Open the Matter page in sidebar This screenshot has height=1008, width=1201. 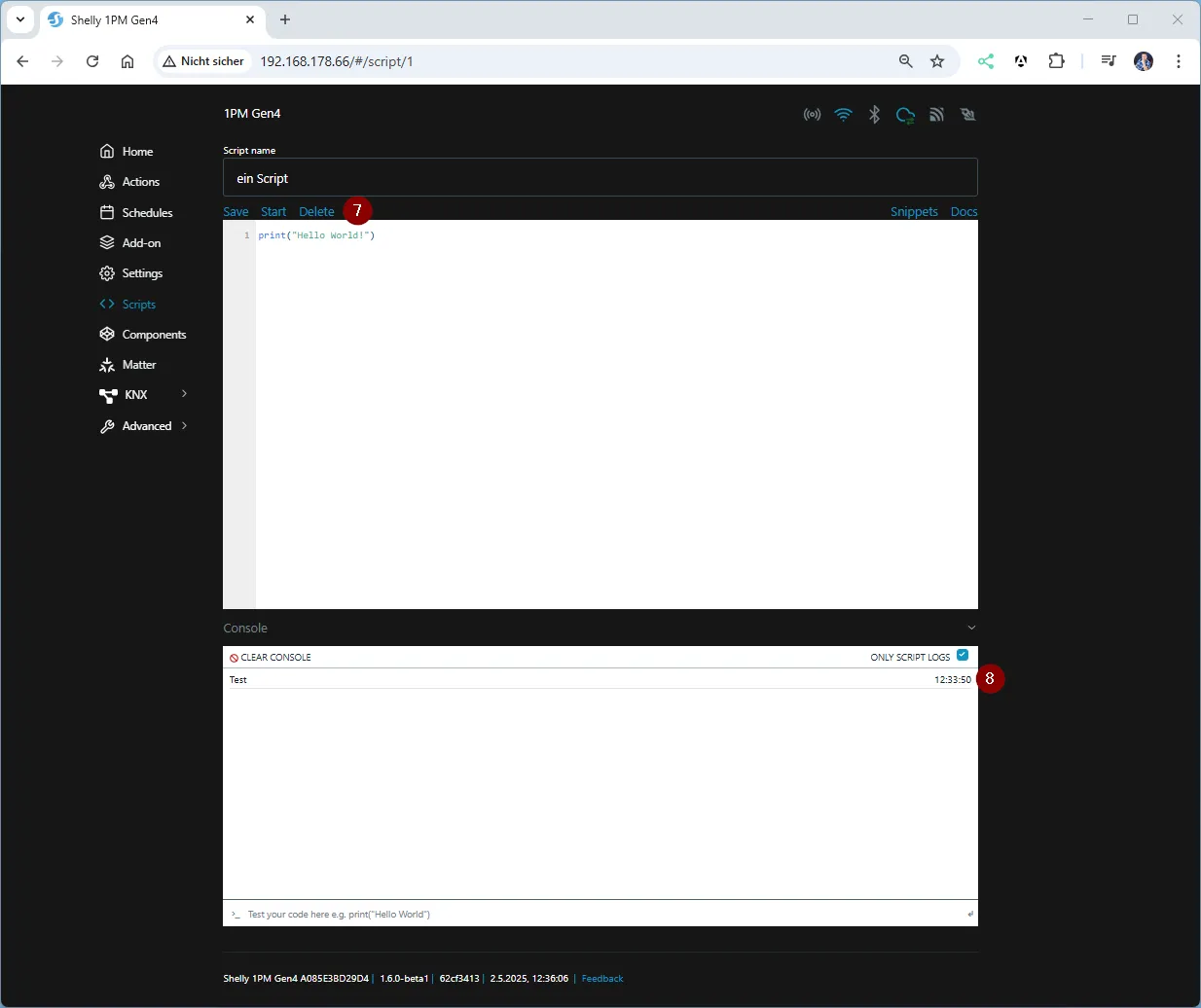138,365
